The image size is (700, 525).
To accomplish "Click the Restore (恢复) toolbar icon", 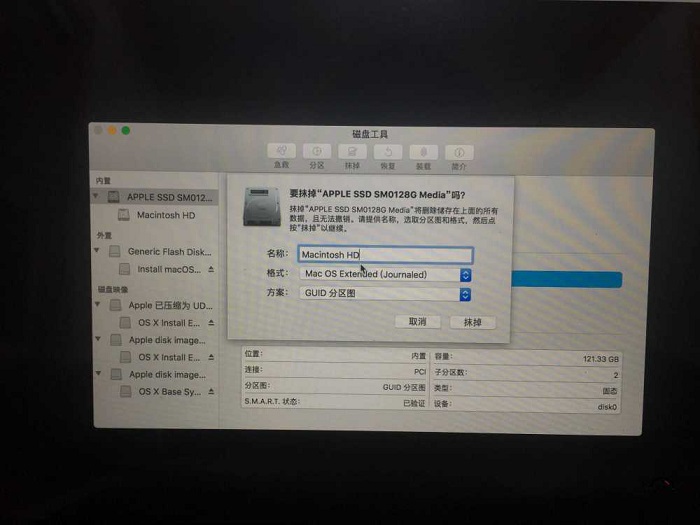I will (x=388, y=152).
